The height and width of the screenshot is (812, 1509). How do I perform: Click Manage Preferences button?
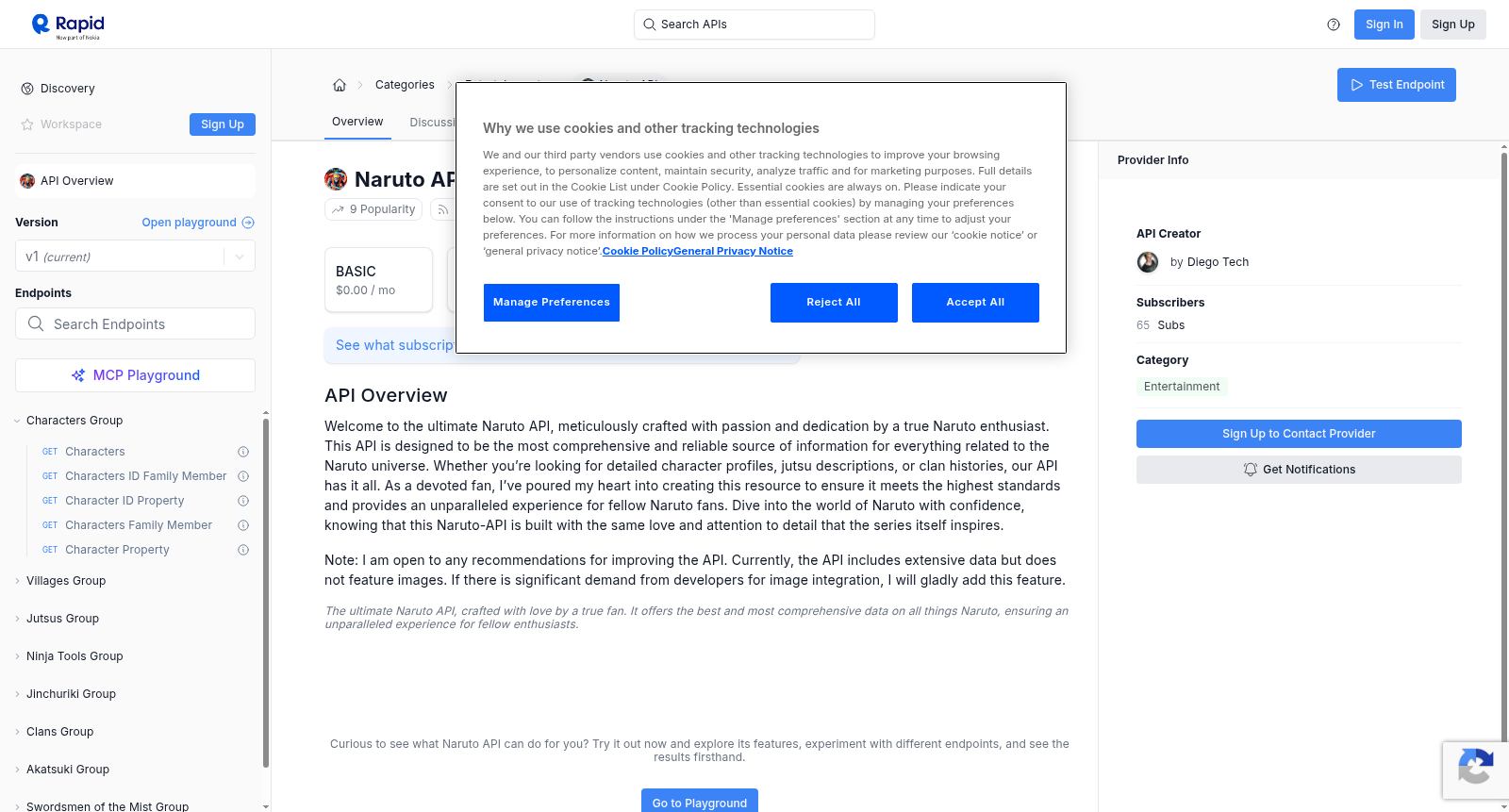[x=552, y=303]
